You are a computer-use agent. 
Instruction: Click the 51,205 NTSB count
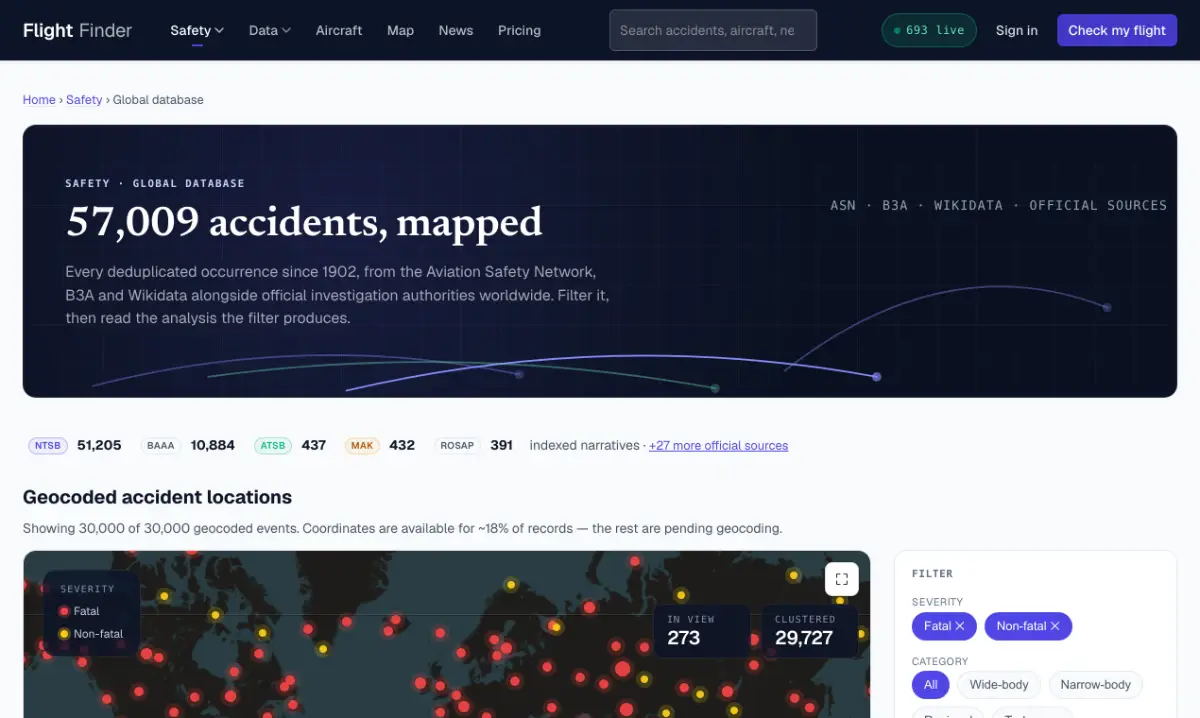pyautogui.click(x=99, y=446)
